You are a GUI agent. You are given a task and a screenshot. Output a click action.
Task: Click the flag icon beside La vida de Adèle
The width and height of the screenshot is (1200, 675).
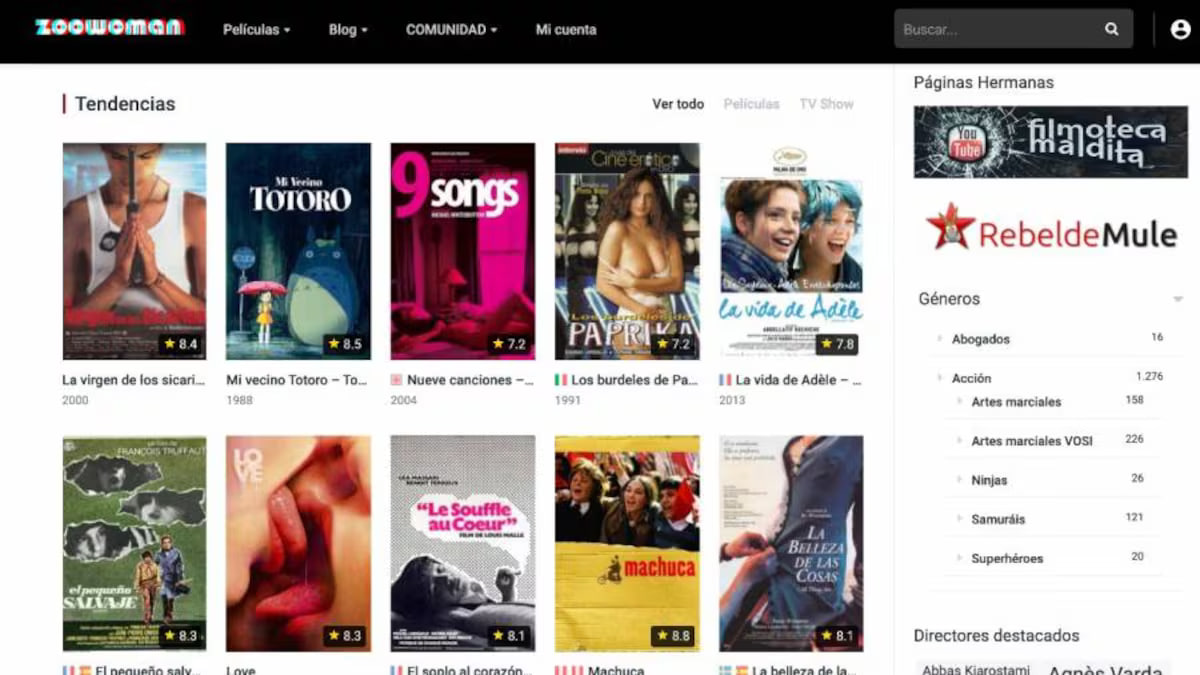pyautogui.click(x=725, y=380)
